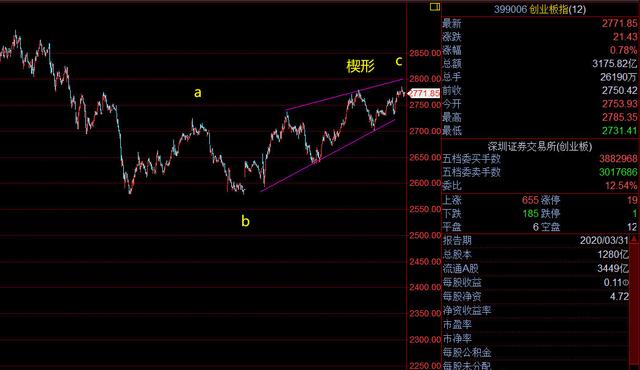Click the 2600.00 price axis label
640x370 pixels.
click(x=425, y=183)
